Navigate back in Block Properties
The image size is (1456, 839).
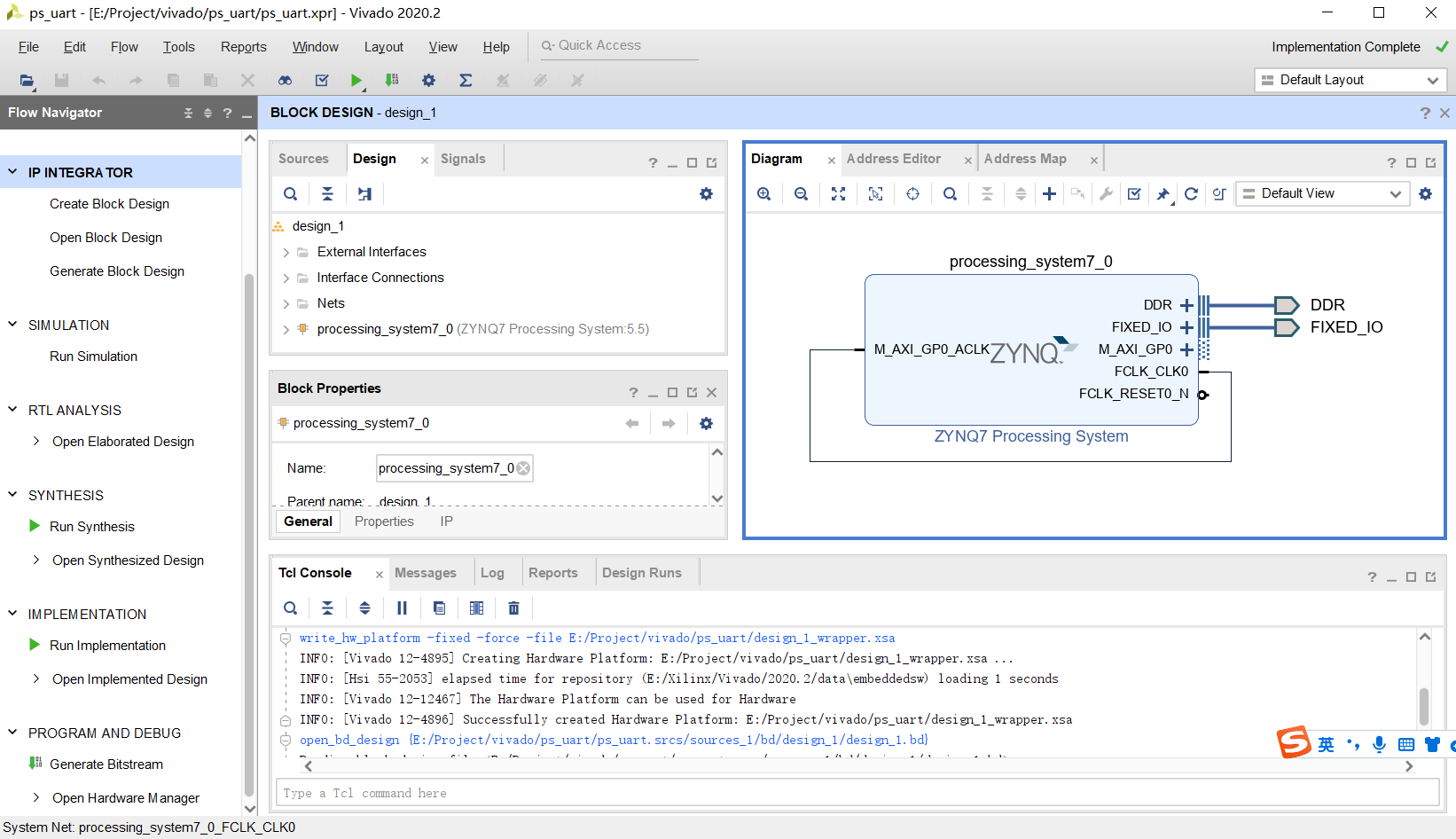pos(631,423)
